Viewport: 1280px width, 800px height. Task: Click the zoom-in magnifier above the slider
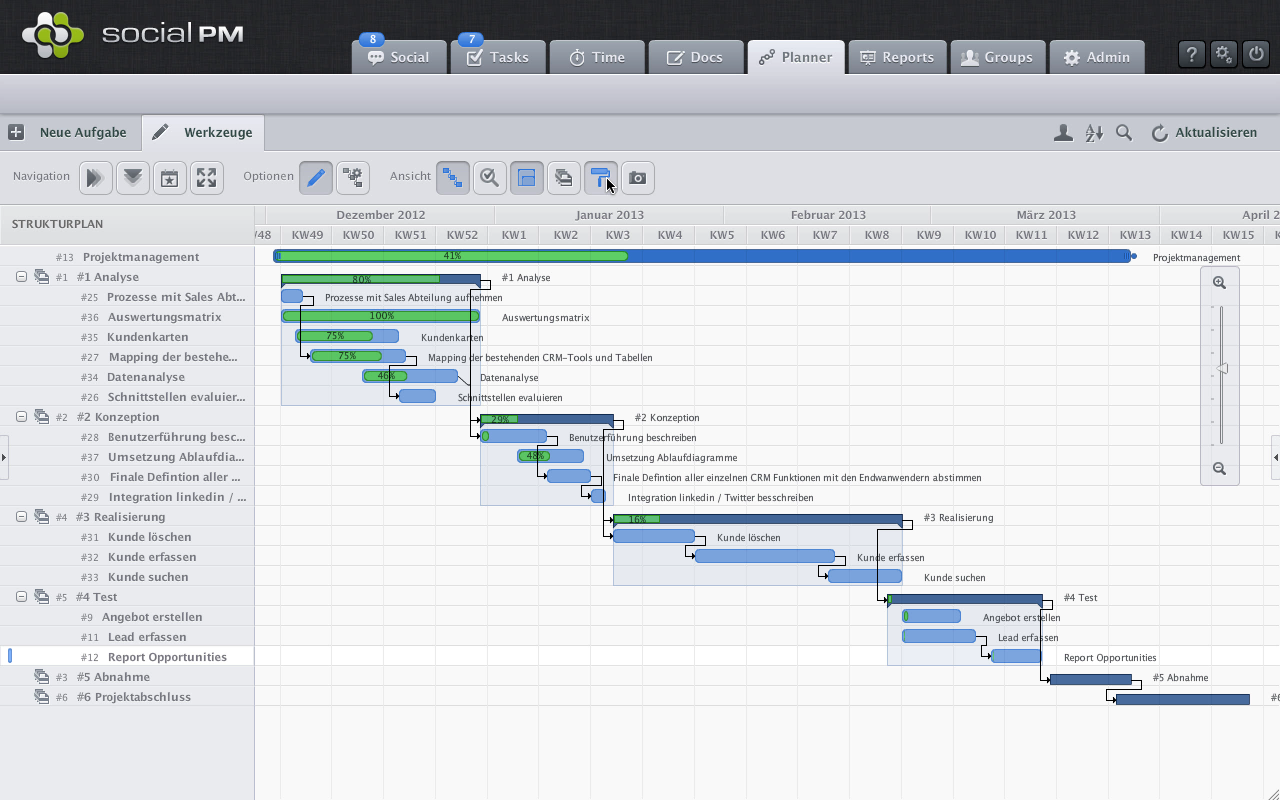pyautogui.click(x=1219, y=283)
